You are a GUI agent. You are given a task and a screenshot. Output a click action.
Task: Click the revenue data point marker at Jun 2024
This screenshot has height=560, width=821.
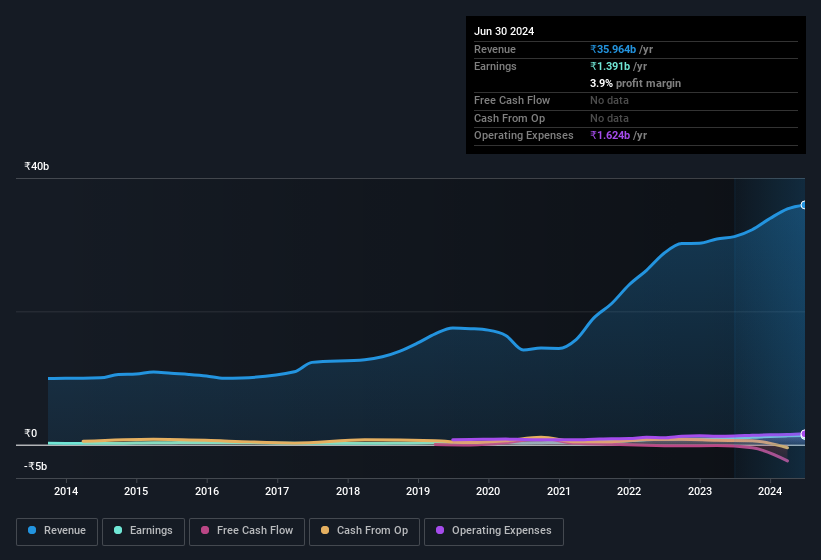coord(804,205)
